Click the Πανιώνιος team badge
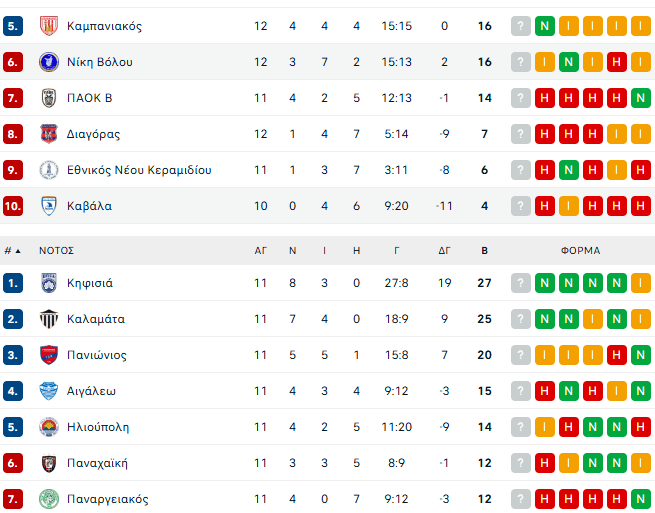Image resolution: width=655 pixels, height=513 pixels. coord(48,355)
